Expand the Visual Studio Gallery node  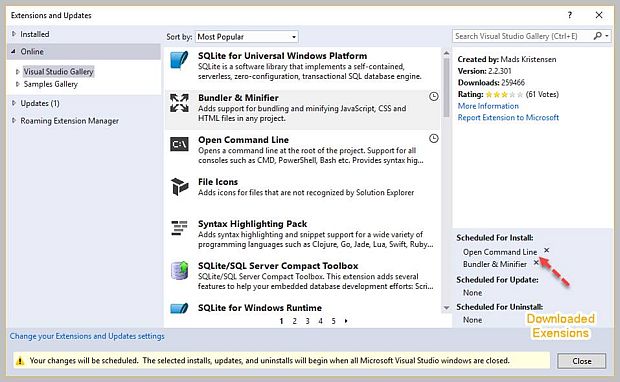tap(17, 72)
